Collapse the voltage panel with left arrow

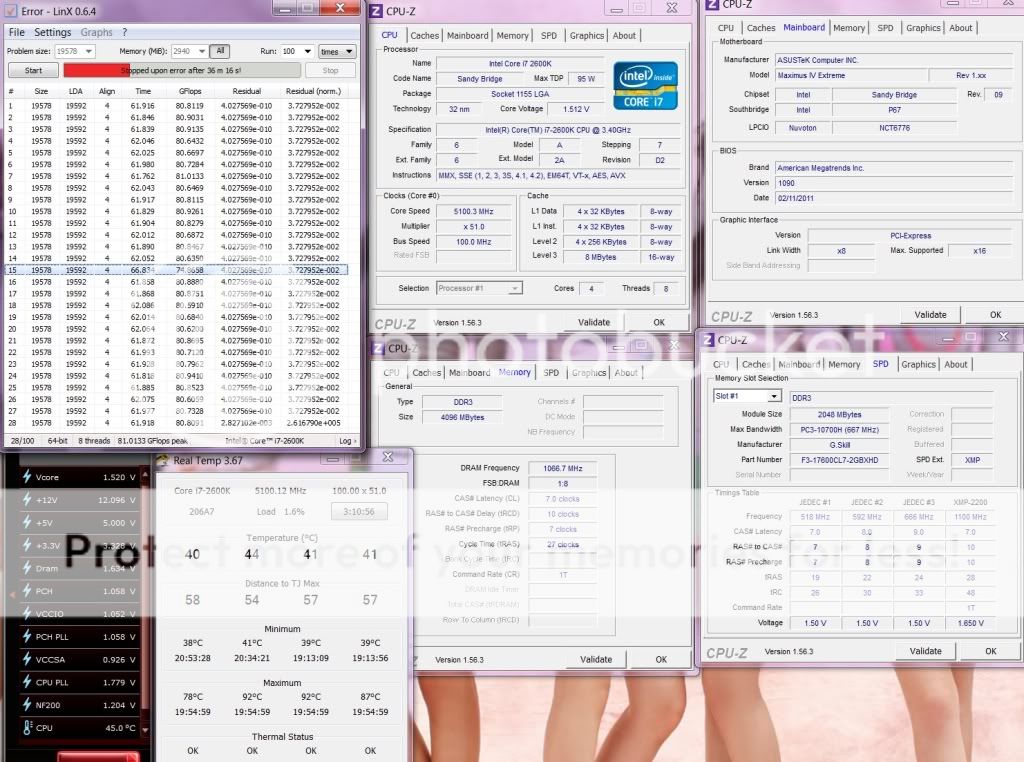coord(13,593)
